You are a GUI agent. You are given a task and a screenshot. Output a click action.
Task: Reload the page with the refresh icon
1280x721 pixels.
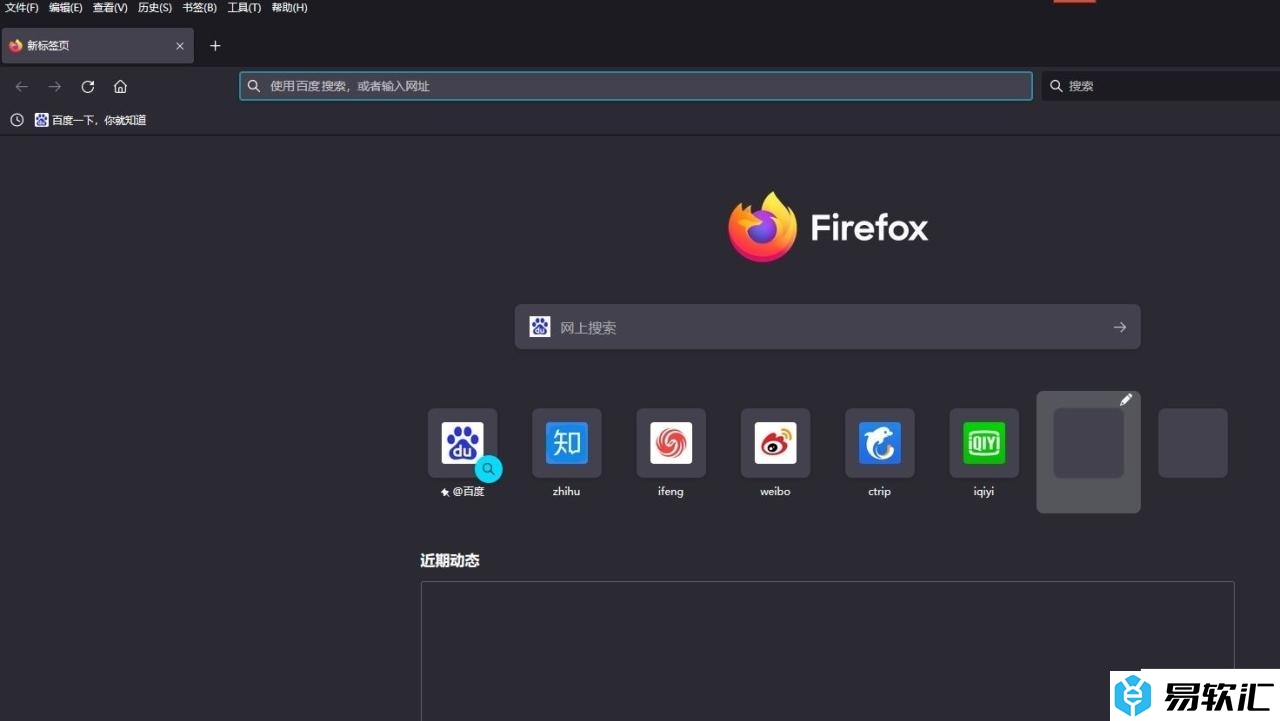pyautogui.click(x=88, y=87)
